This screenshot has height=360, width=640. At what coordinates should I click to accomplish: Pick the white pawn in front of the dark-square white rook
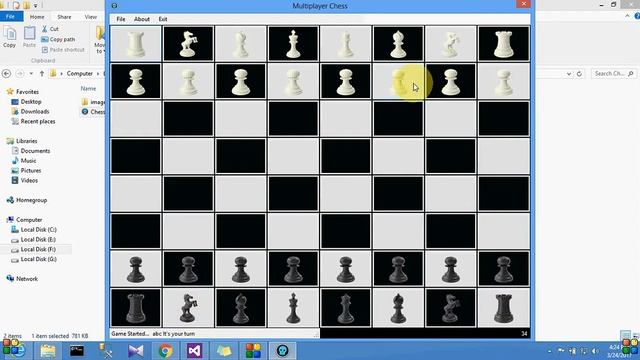point(504,81)
